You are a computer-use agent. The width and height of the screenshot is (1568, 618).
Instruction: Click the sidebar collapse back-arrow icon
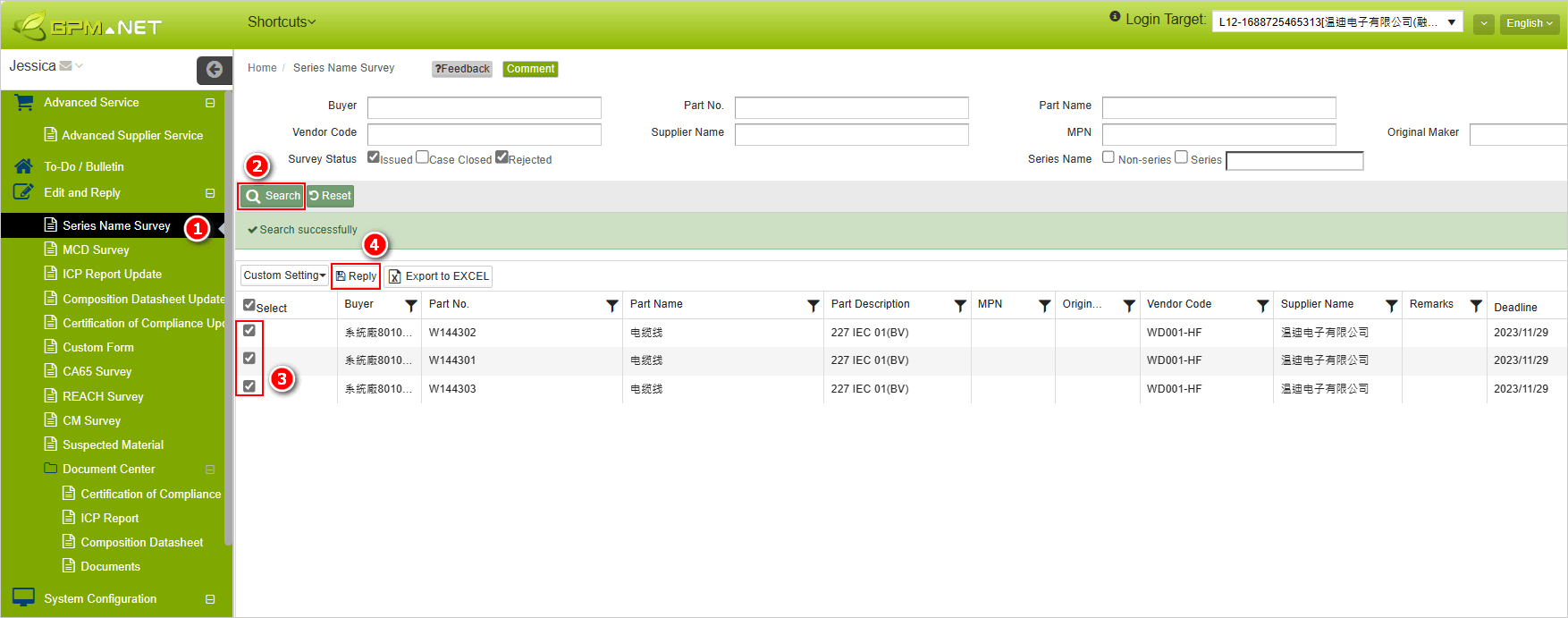[x=214, y=70]
